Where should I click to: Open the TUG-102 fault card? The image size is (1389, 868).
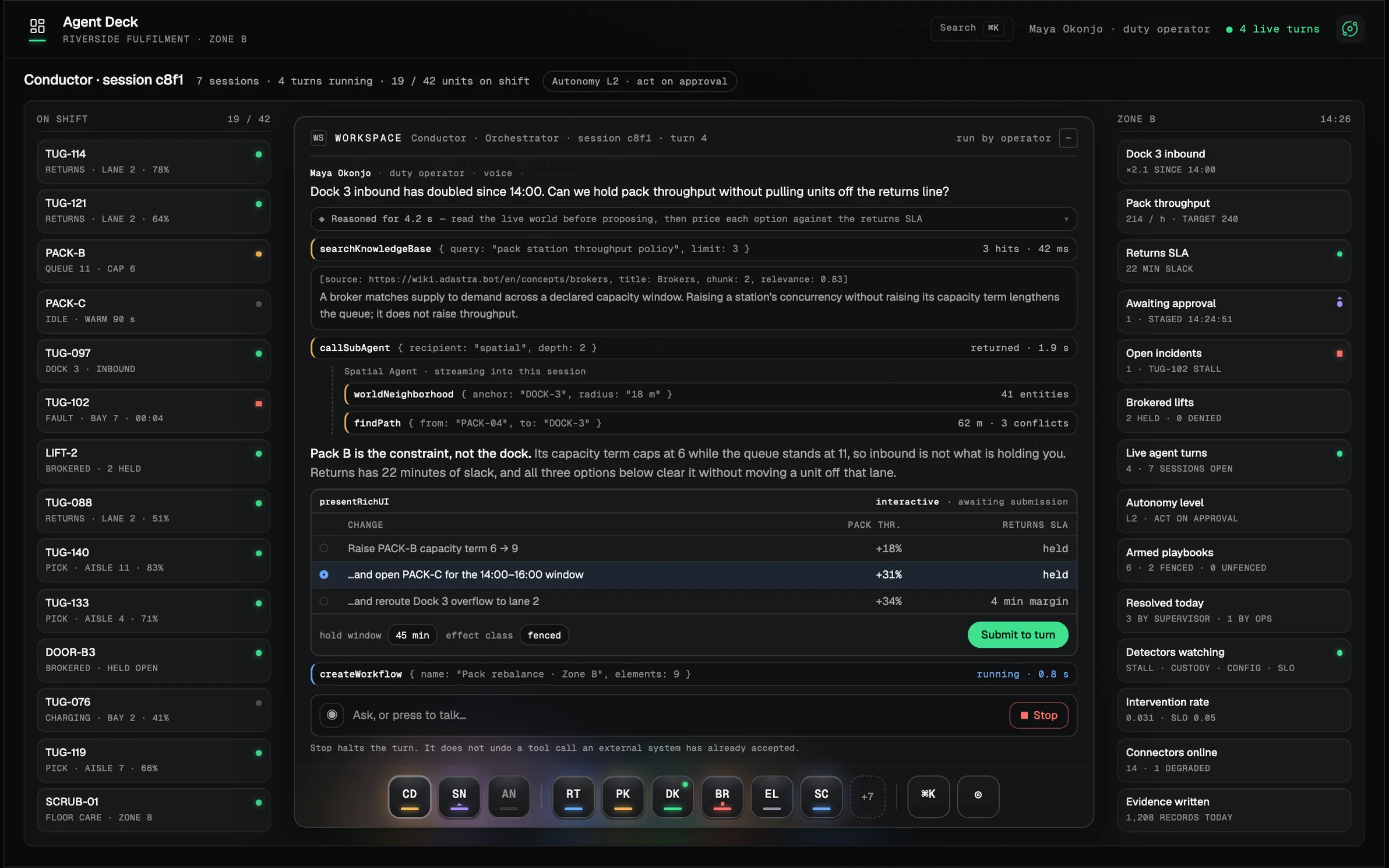pyautogui.click(x=153, y=410)
